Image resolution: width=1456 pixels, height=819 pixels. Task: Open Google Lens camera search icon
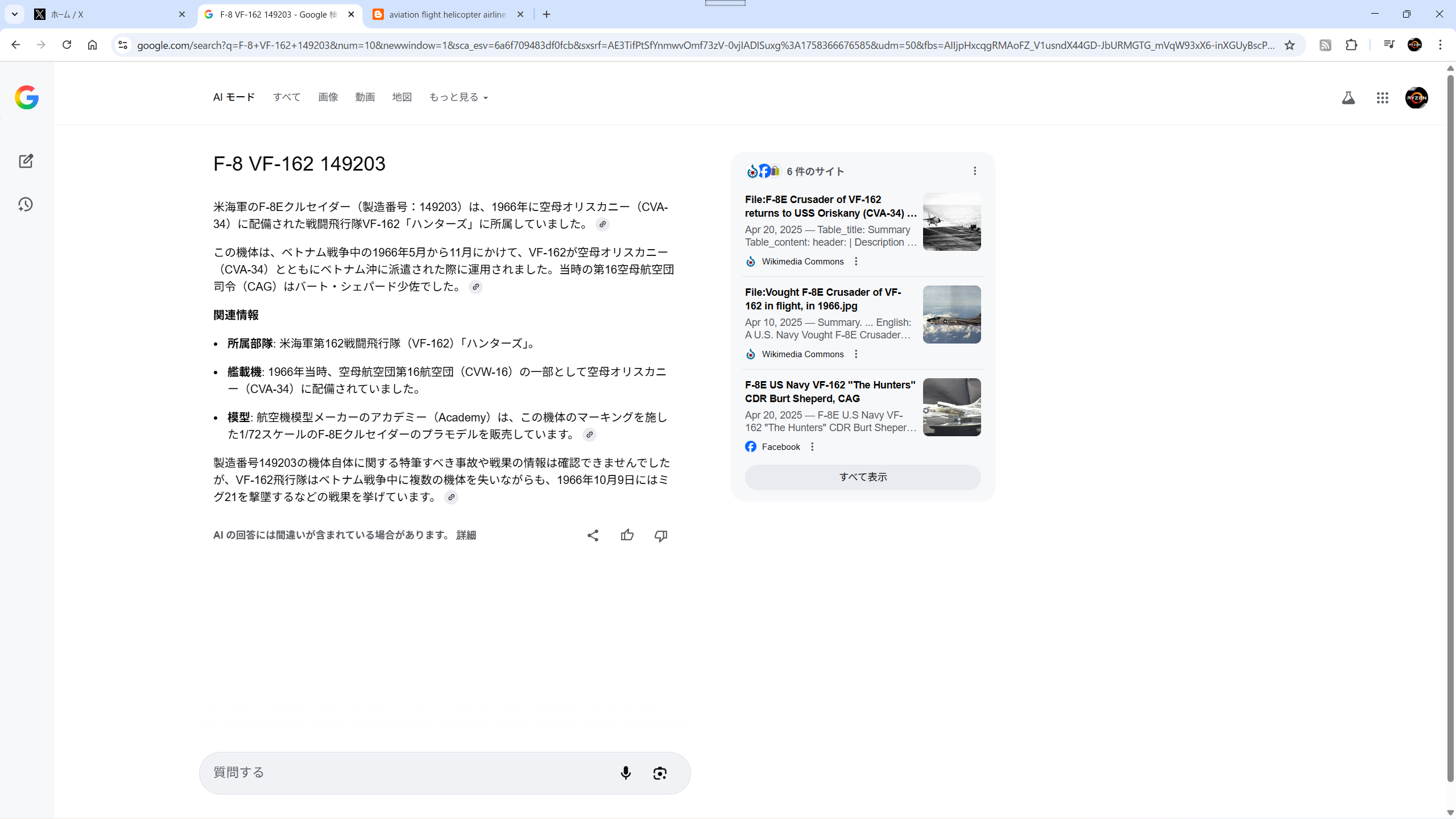coord(660,773)
